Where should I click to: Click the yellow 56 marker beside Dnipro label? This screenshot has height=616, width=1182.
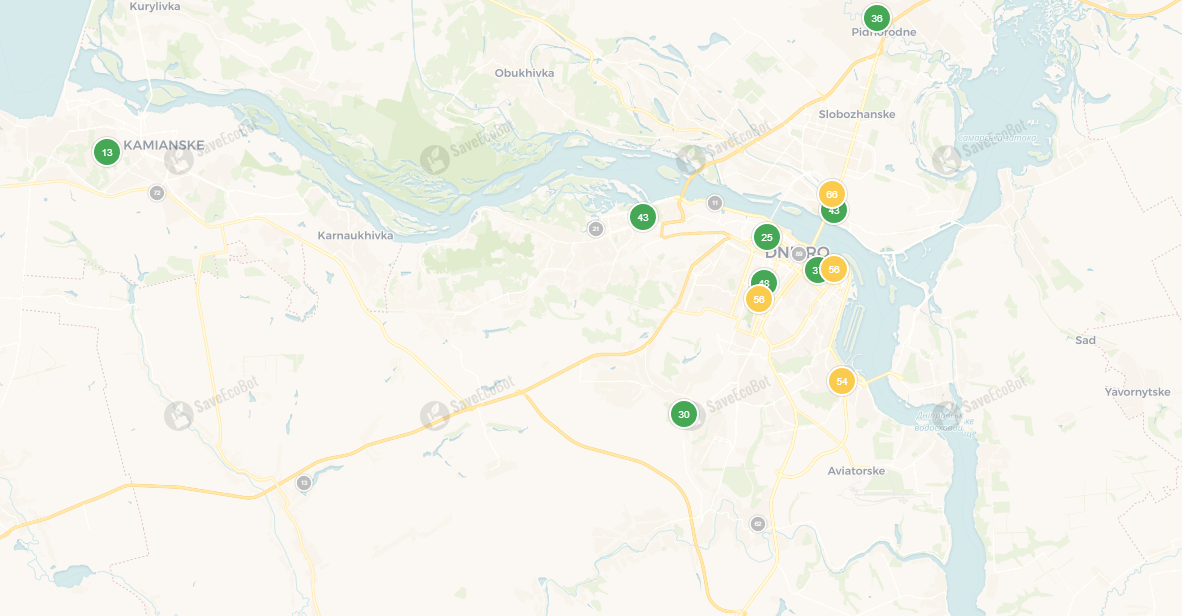pos(834,269)
